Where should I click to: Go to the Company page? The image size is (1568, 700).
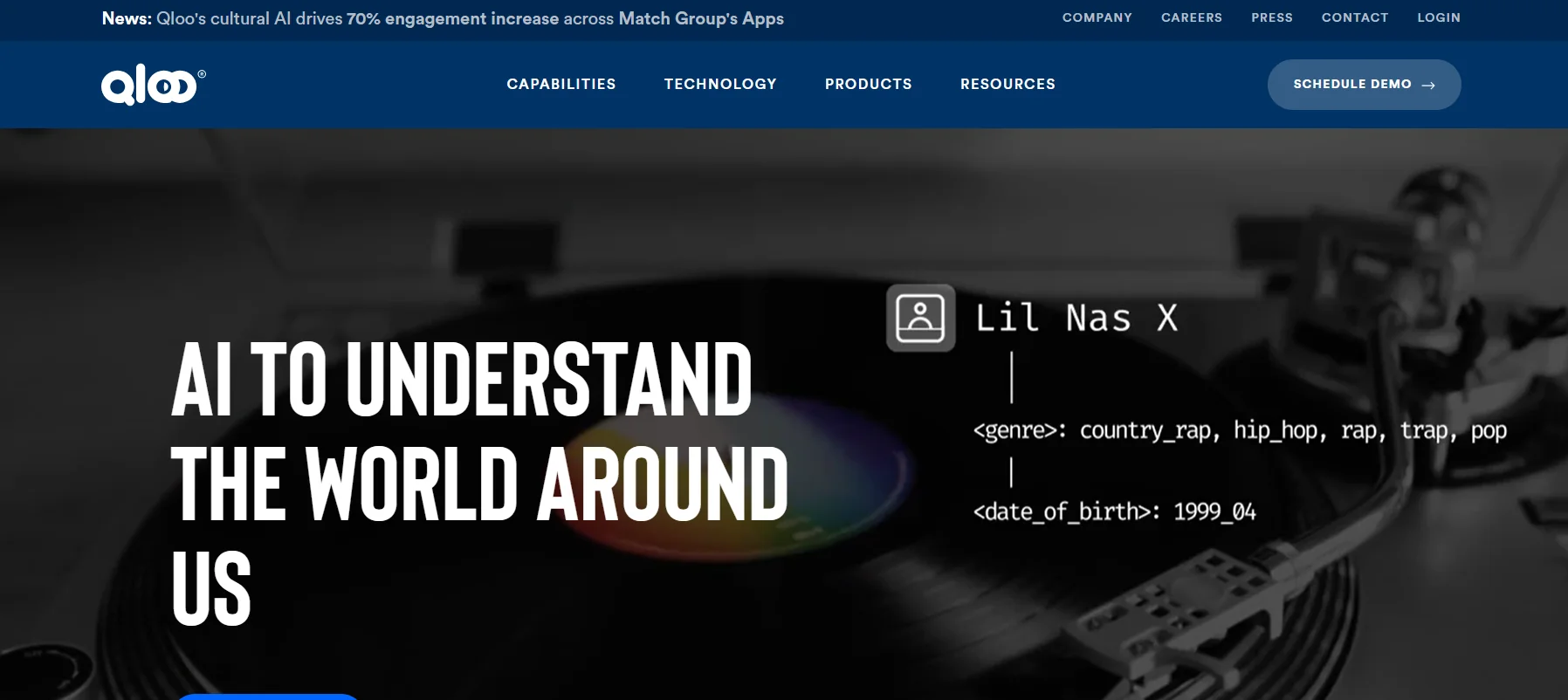click(1097, 17)
